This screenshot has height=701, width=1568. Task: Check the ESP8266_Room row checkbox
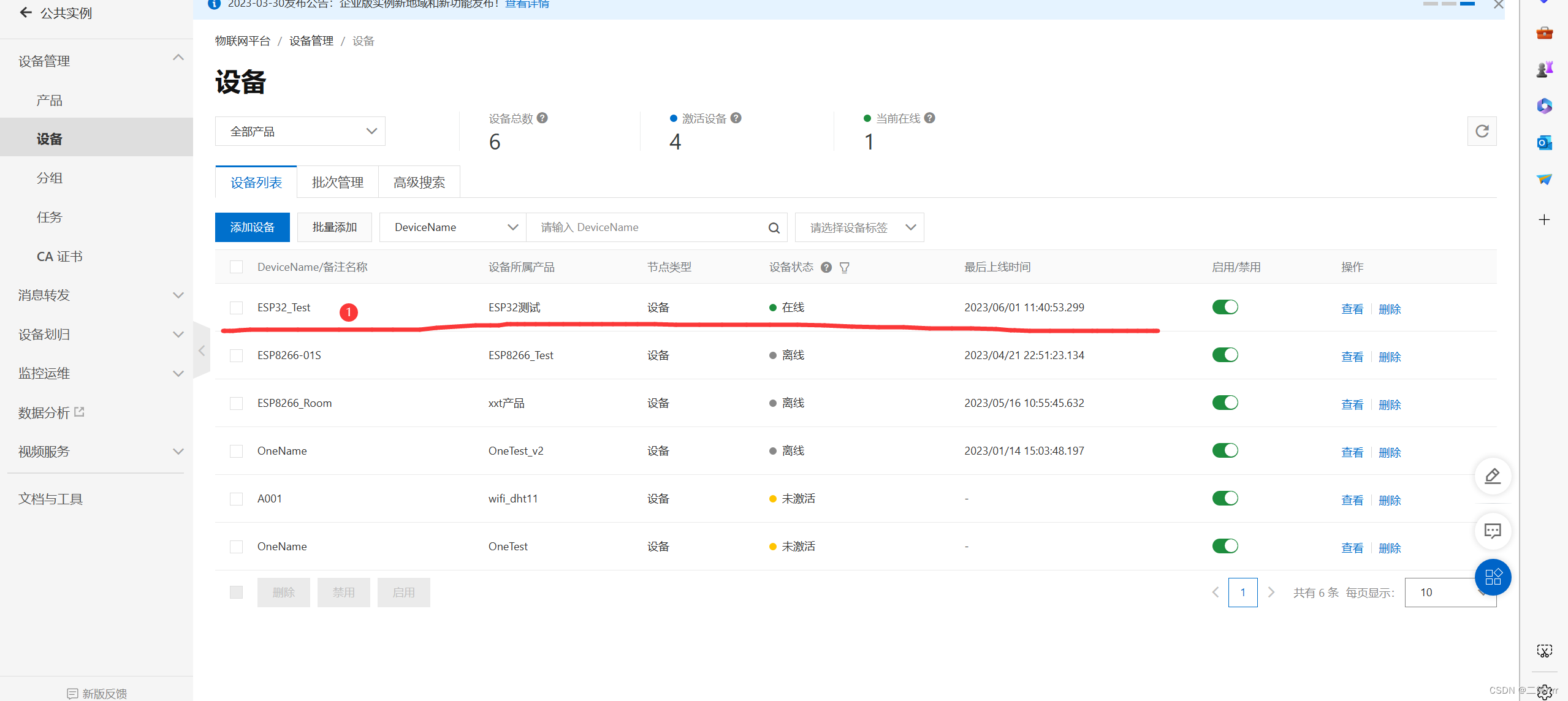[x=236, y=403]
